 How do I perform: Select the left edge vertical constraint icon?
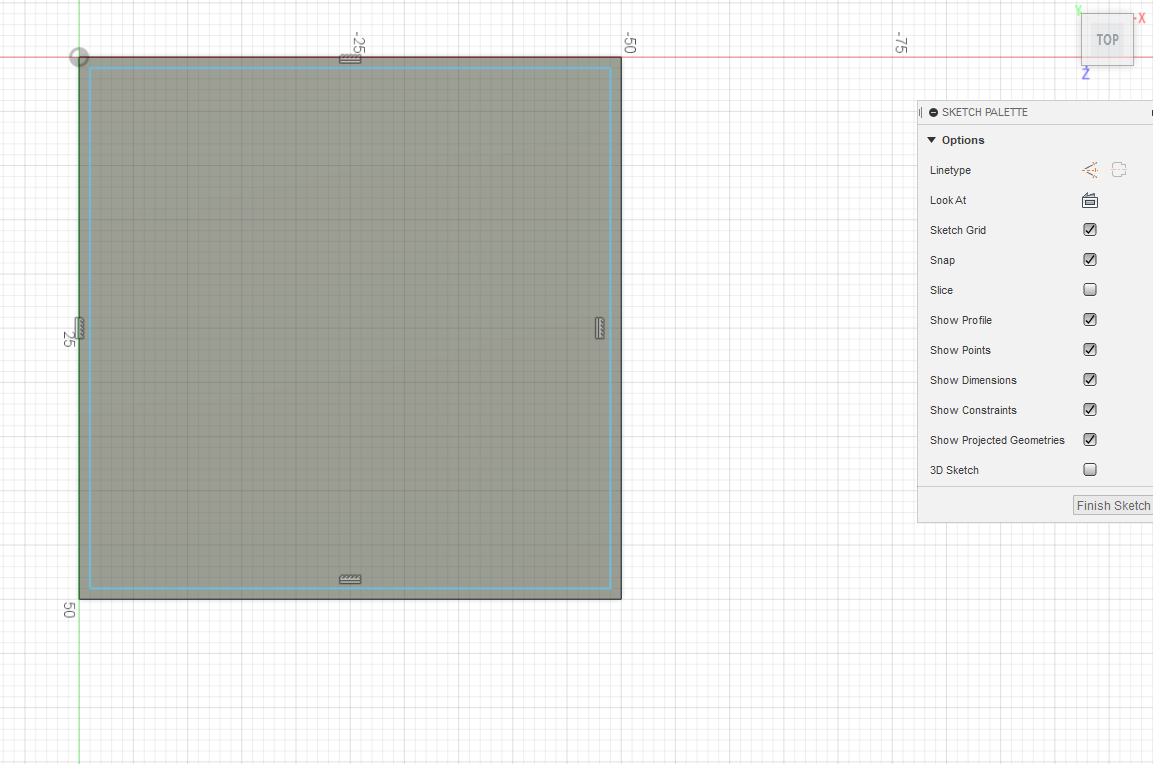(x=79, y=328)
